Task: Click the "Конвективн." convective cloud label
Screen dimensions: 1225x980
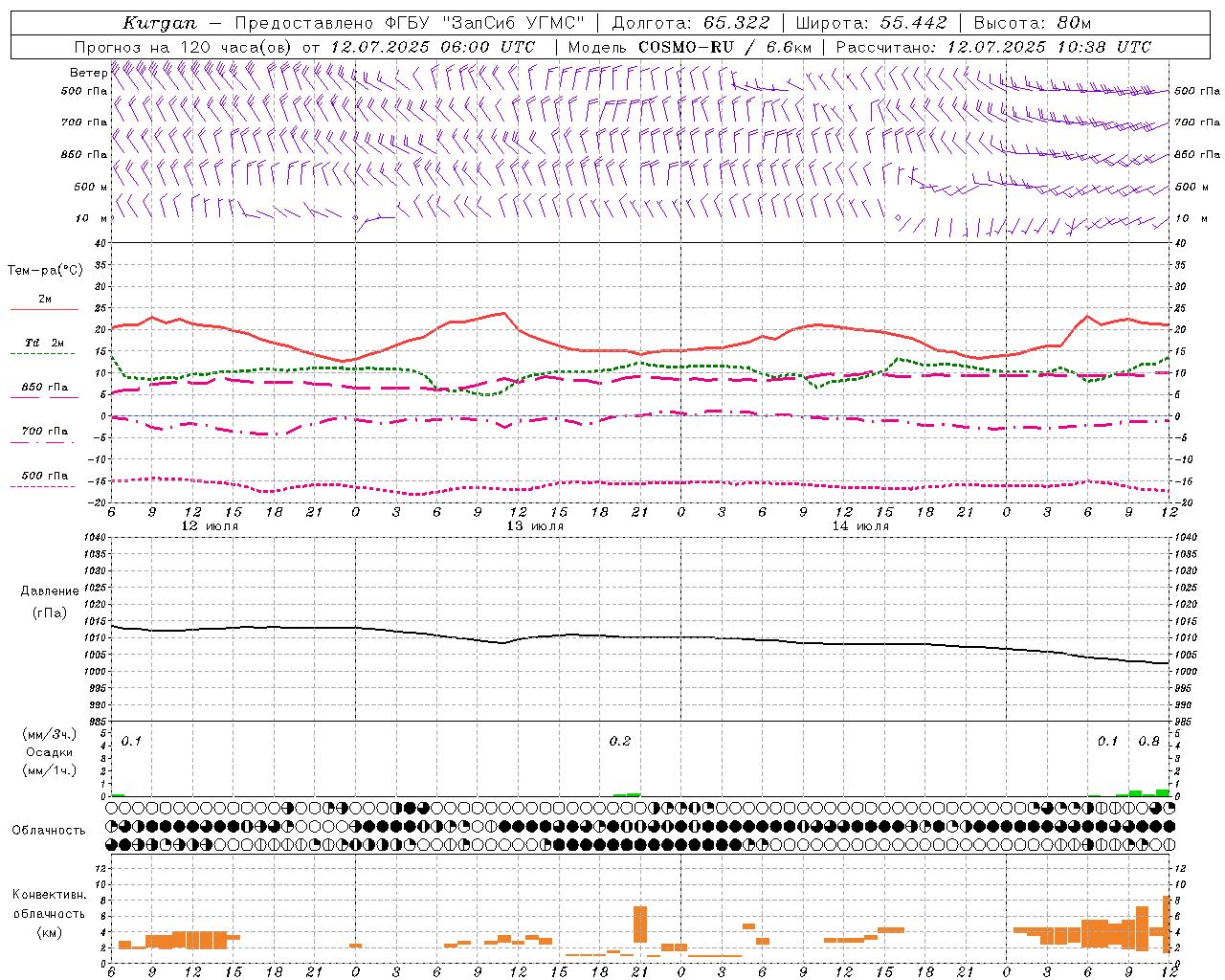Action: (x=50, y=895)
